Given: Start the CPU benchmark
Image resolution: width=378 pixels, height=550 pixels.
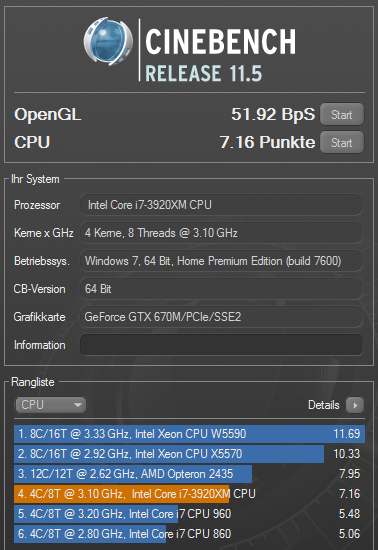Looking at the screenshot, I should (x=342, y=142).
